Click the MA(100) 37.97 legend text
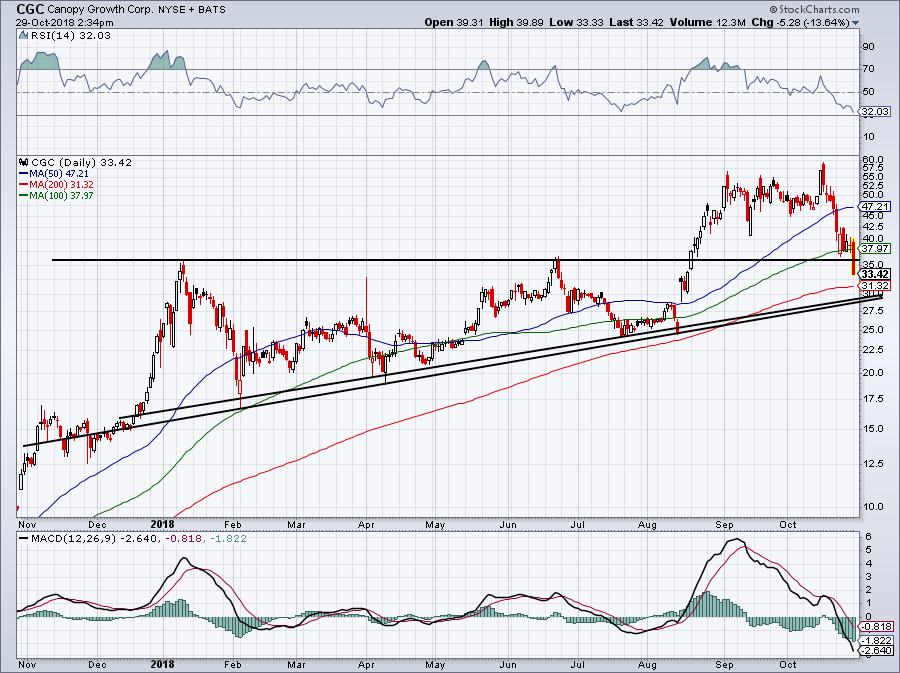 [x=62, y=195]
